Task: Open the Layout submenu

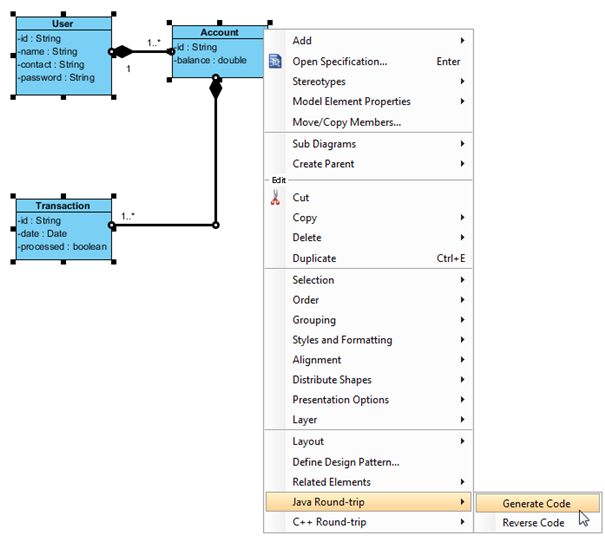Action: tap(368, 441)
